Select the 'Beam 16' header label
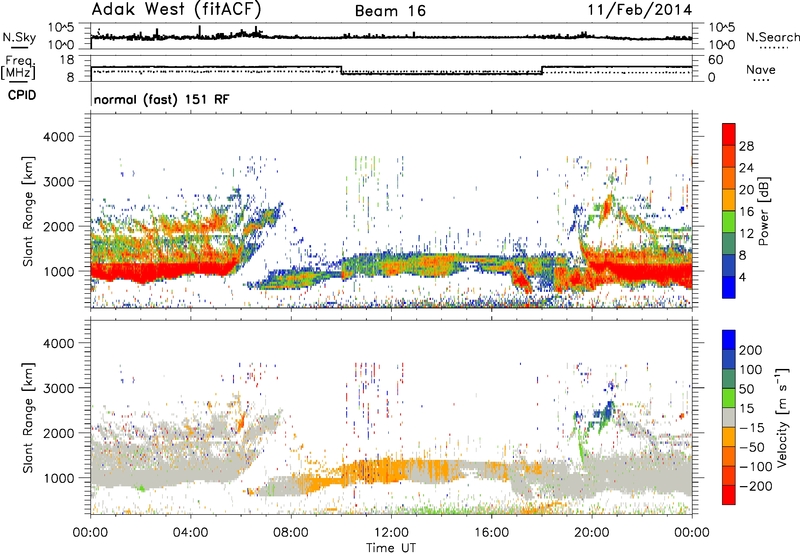800x554 pixels. [390, 11]
